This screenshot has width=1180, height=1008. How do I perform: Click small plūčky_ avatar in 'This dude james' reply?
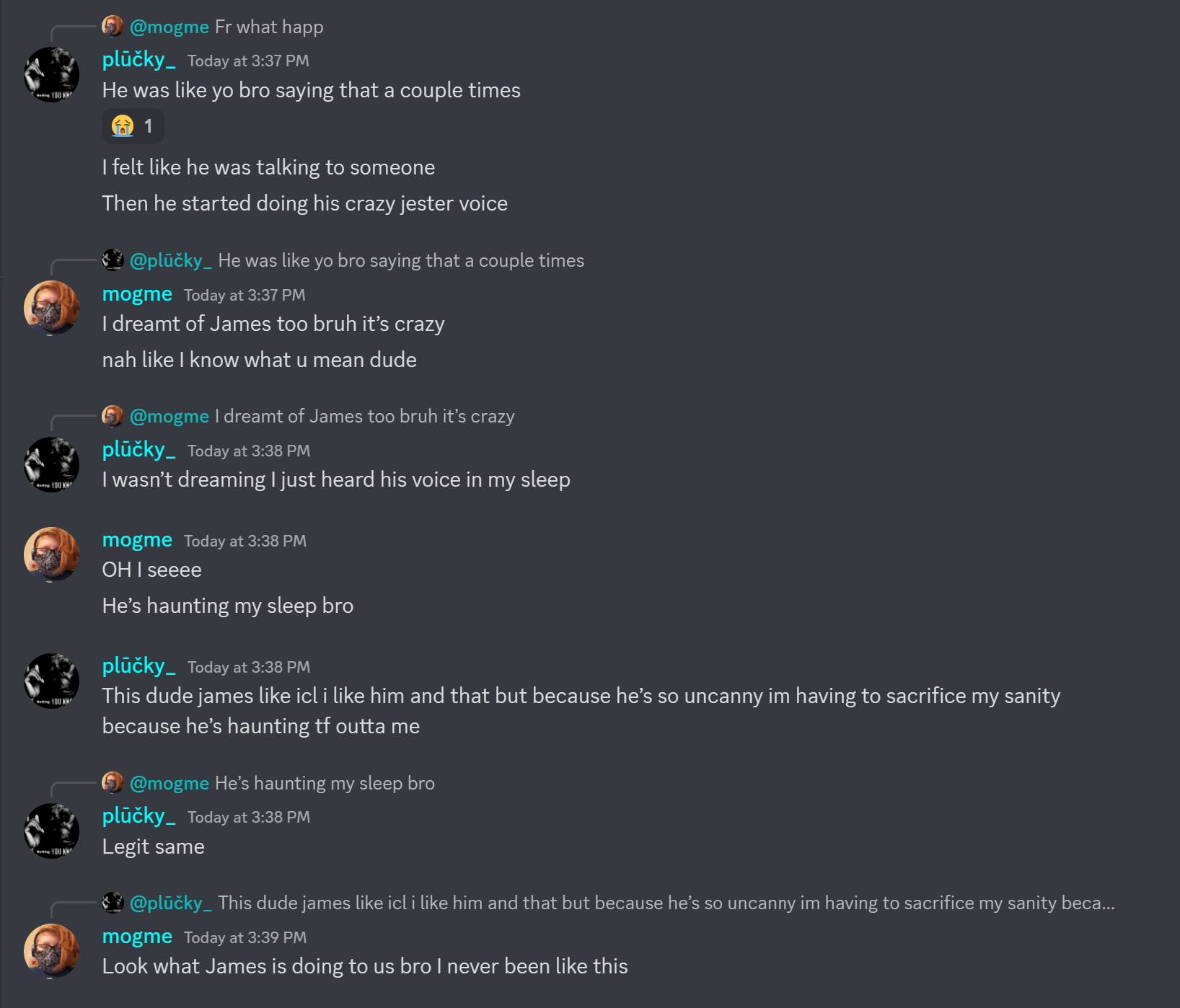tap(113, 902)
